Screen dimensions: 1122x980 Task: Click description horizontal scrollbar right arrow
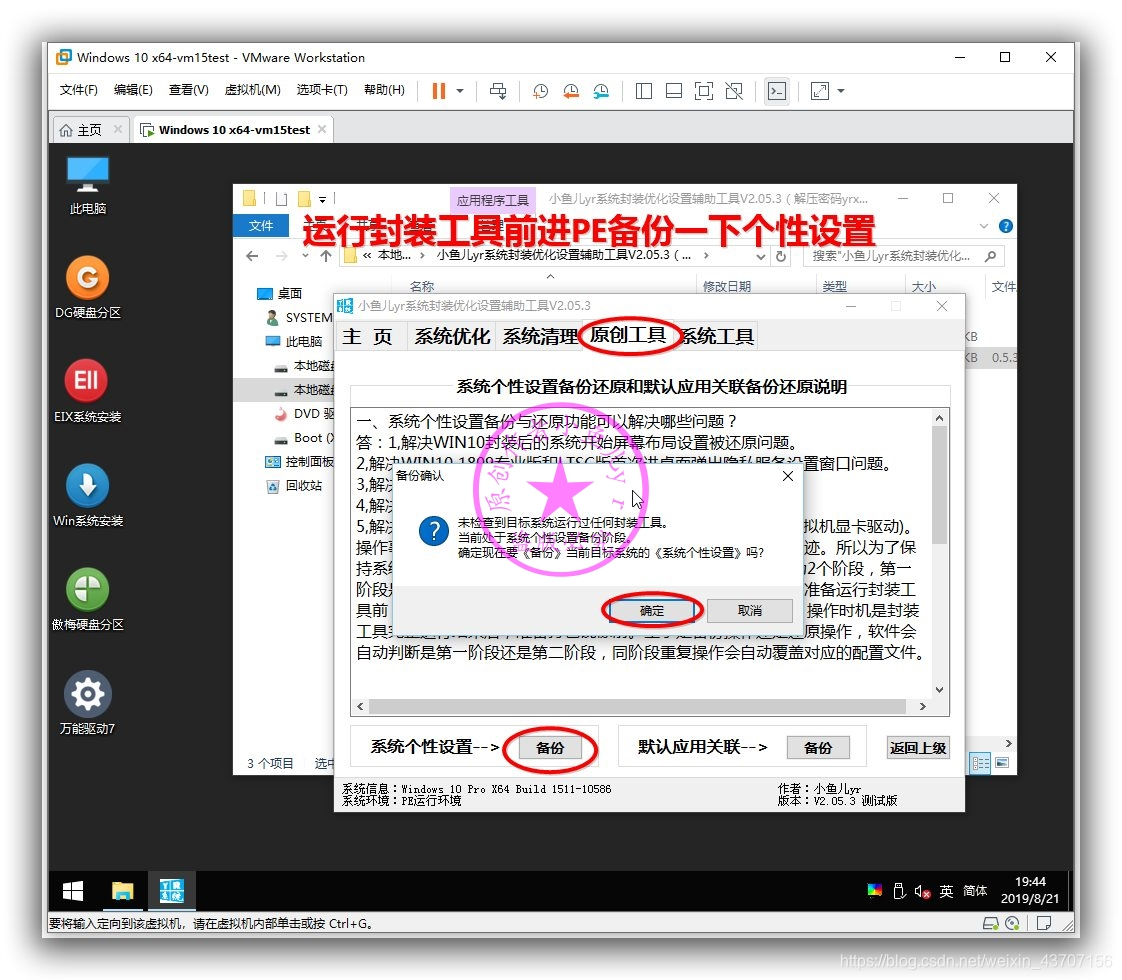coord(922,706)
